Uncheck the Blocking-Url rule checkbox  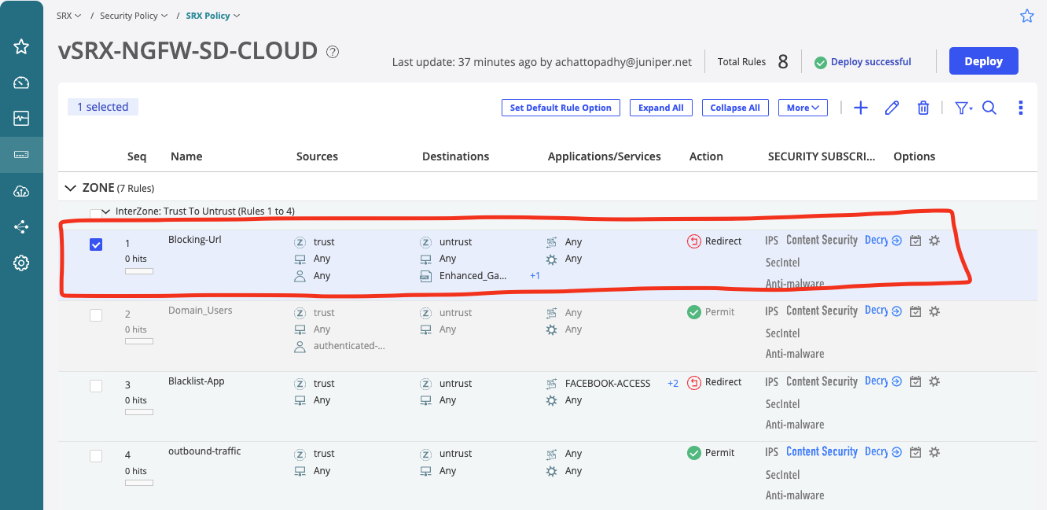(96, 245)
